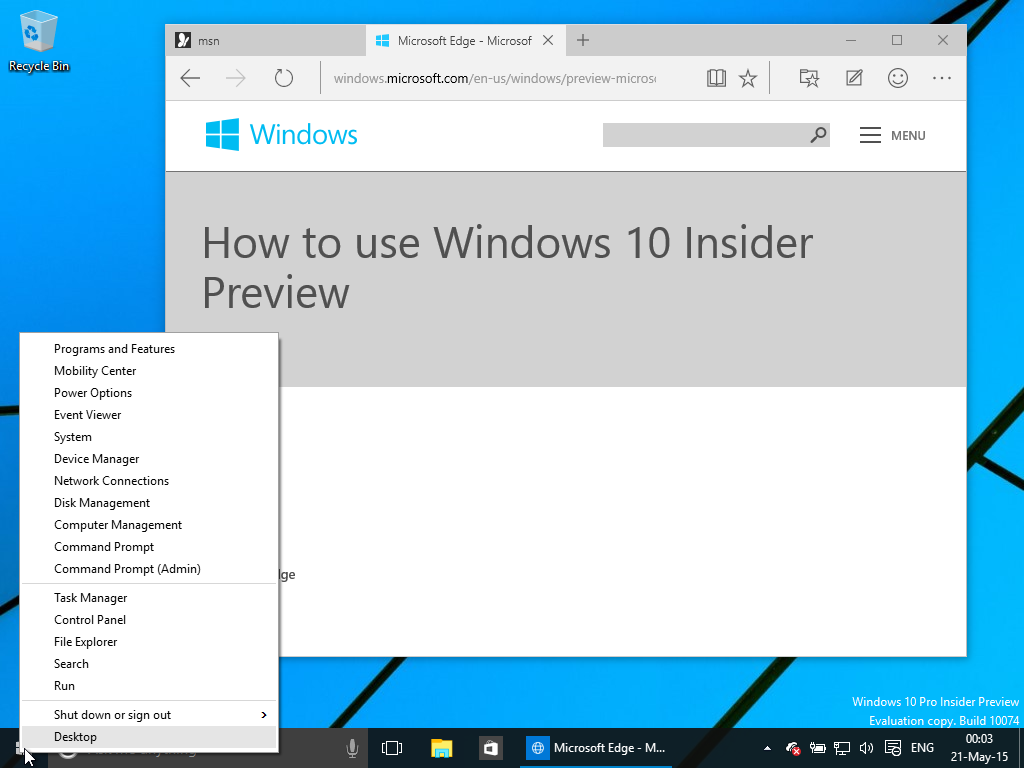Open the hamburger MENU on Windows site
Viewport: 1024px width, 768px height.
point(893,135)
